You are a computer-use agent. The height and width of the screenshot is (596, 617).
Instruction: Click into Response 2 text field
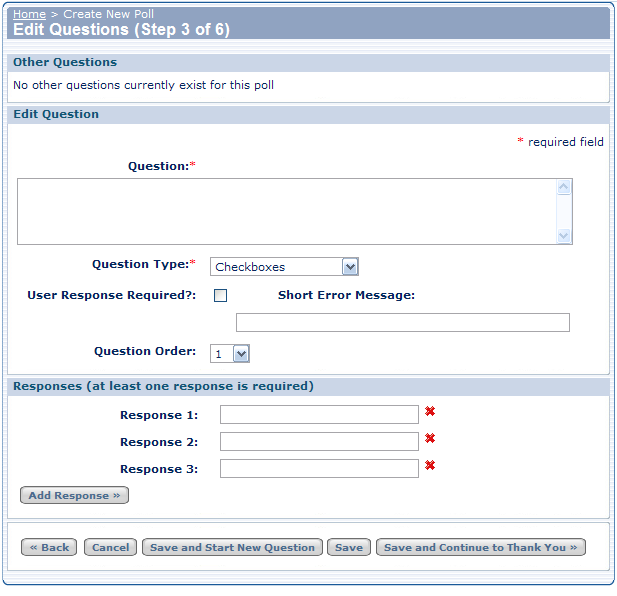tap(319, 442)
